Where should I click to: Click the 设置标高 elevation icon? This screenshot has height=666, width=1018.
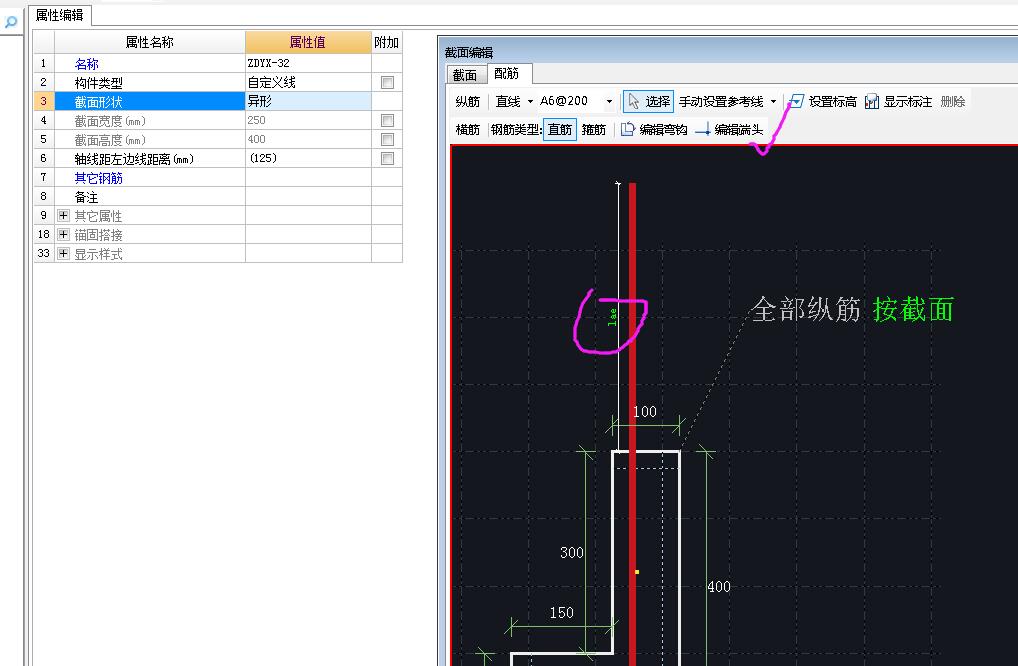coord(796,101)
